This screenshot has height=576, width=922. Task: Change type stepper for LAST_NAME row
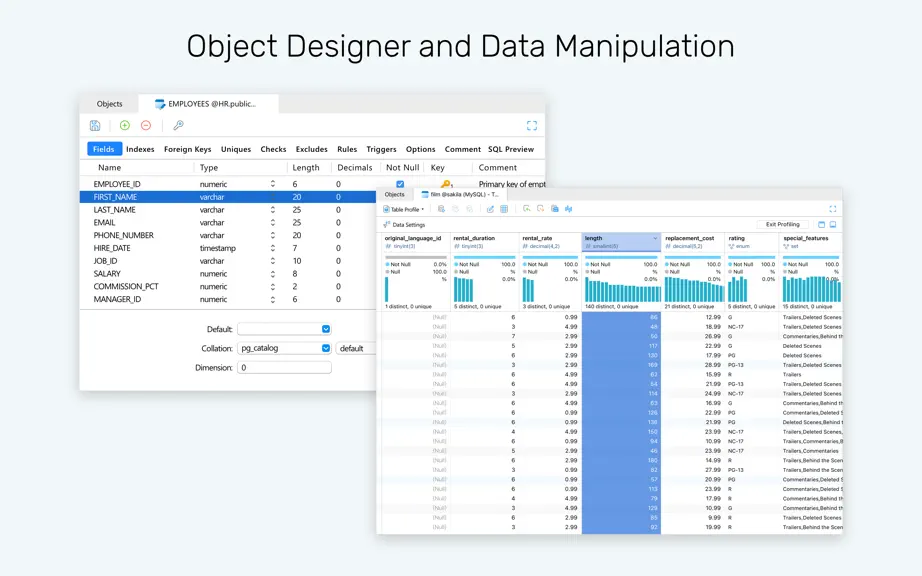click(273, 210)
